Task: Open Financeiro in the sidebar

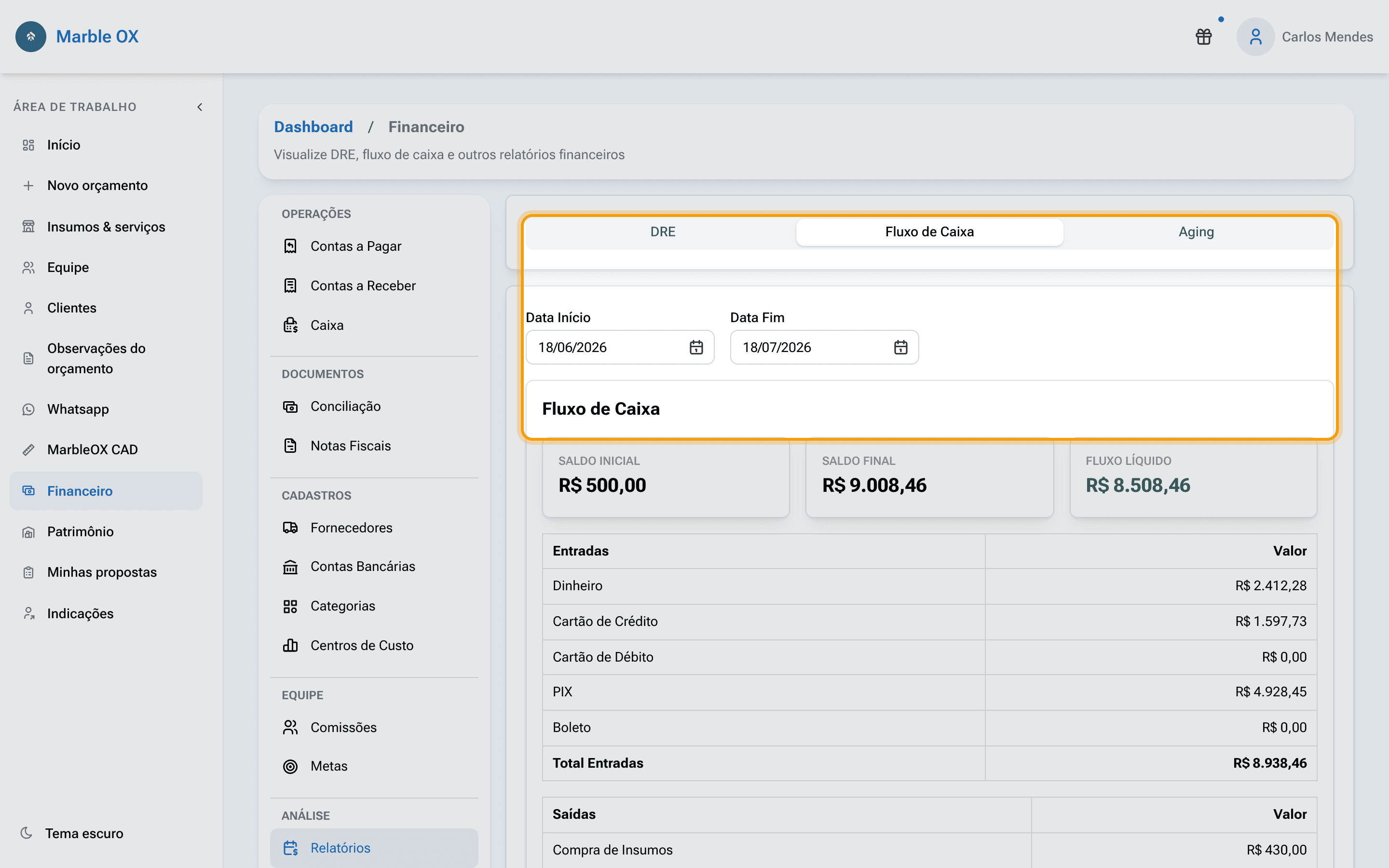Action: [x=106, y=491]
